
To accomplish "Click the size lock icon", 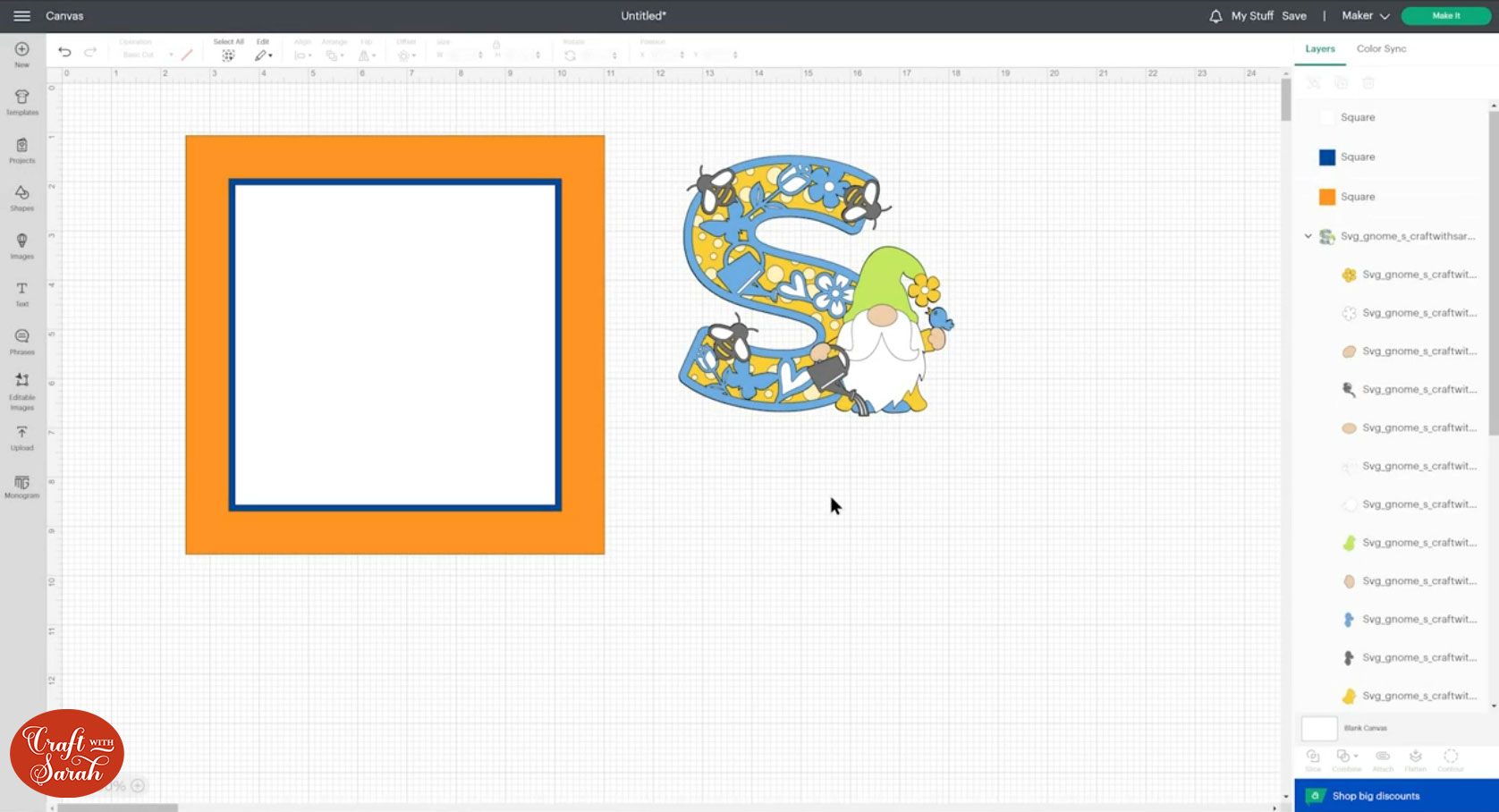I will (x=496, y=45).
